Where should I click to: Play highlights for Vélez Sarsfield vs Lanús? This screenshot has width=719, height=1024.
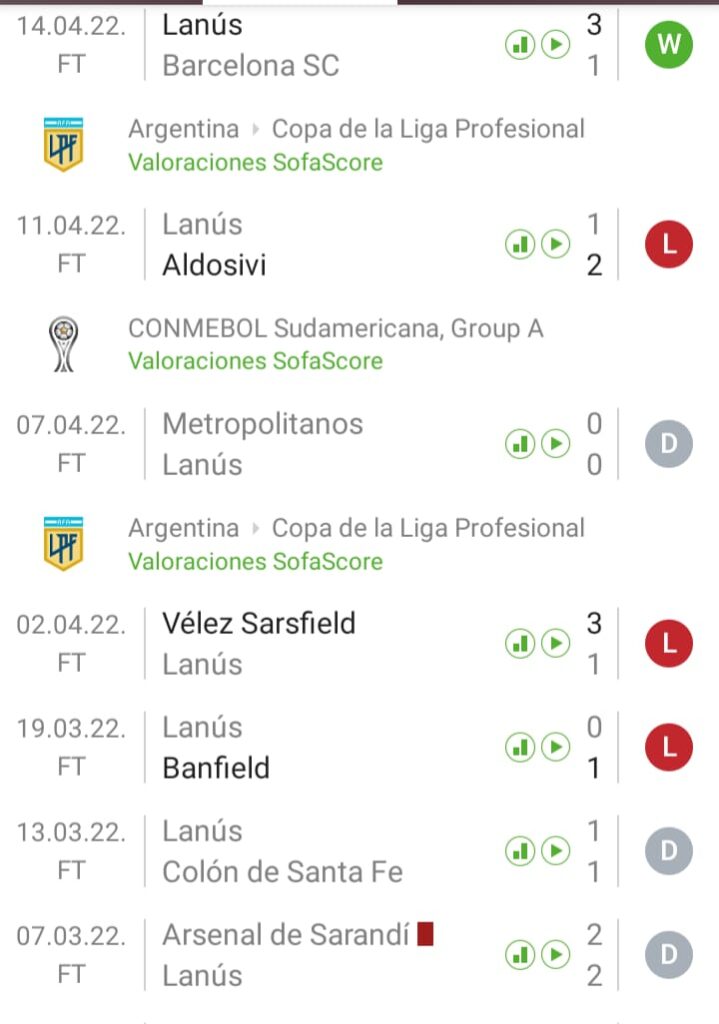click(555, 643)
